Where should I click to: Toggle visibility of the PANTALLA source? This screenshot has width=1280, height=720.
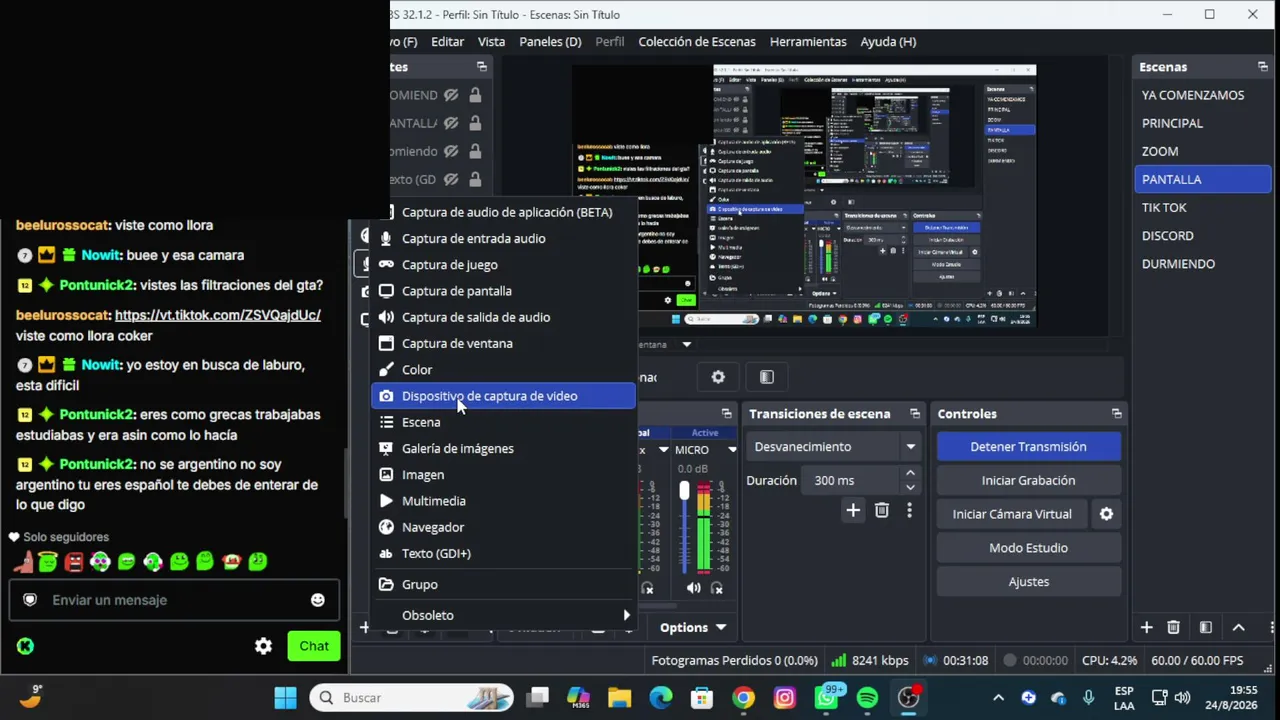coord(452,123)
